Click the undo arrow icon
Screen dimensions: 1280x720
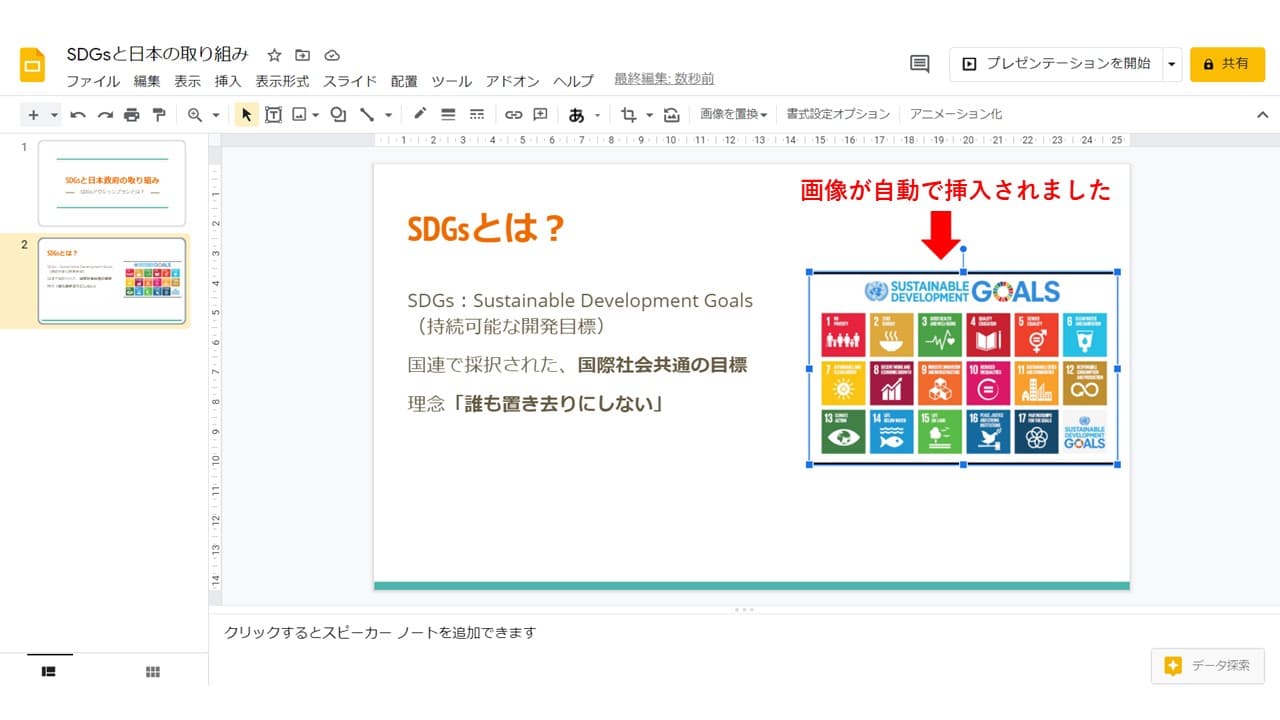point(78,115)
